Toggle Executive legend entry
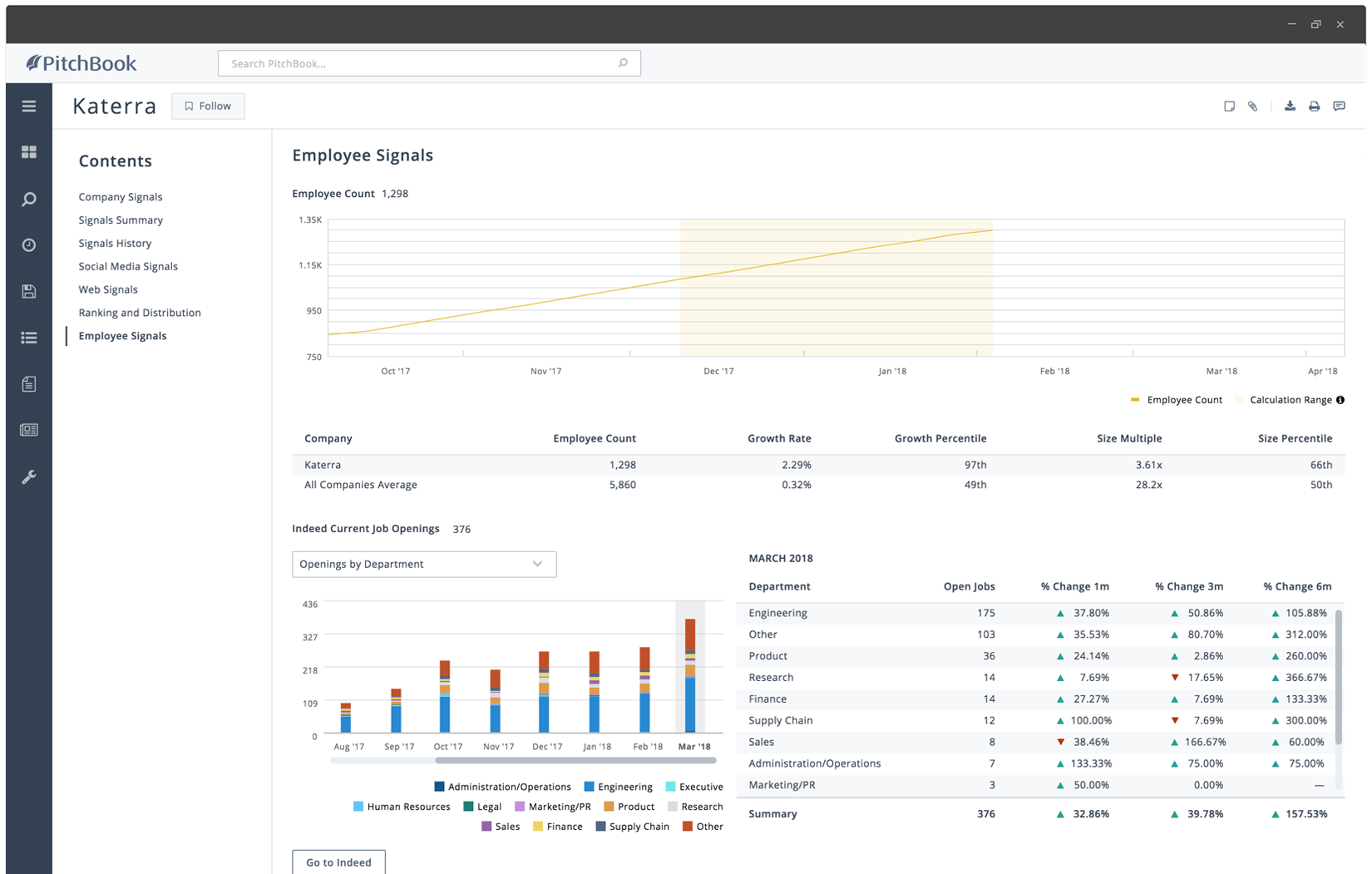1372x874 pixels. pyautogui.click(x=694, y=787)
